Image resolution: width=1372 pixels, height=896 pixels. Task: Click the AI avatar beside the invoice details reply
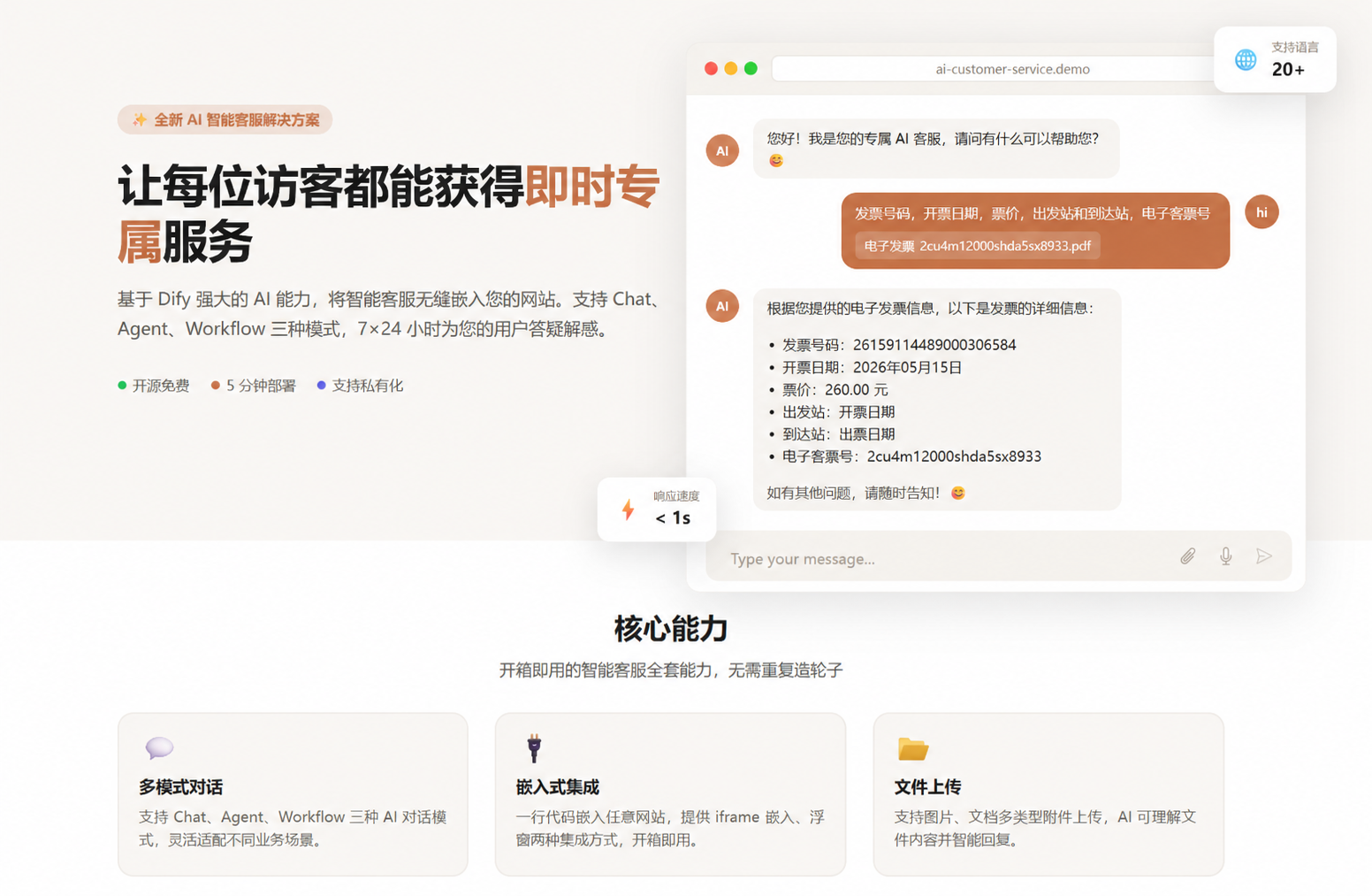click(x=722, y=306)
